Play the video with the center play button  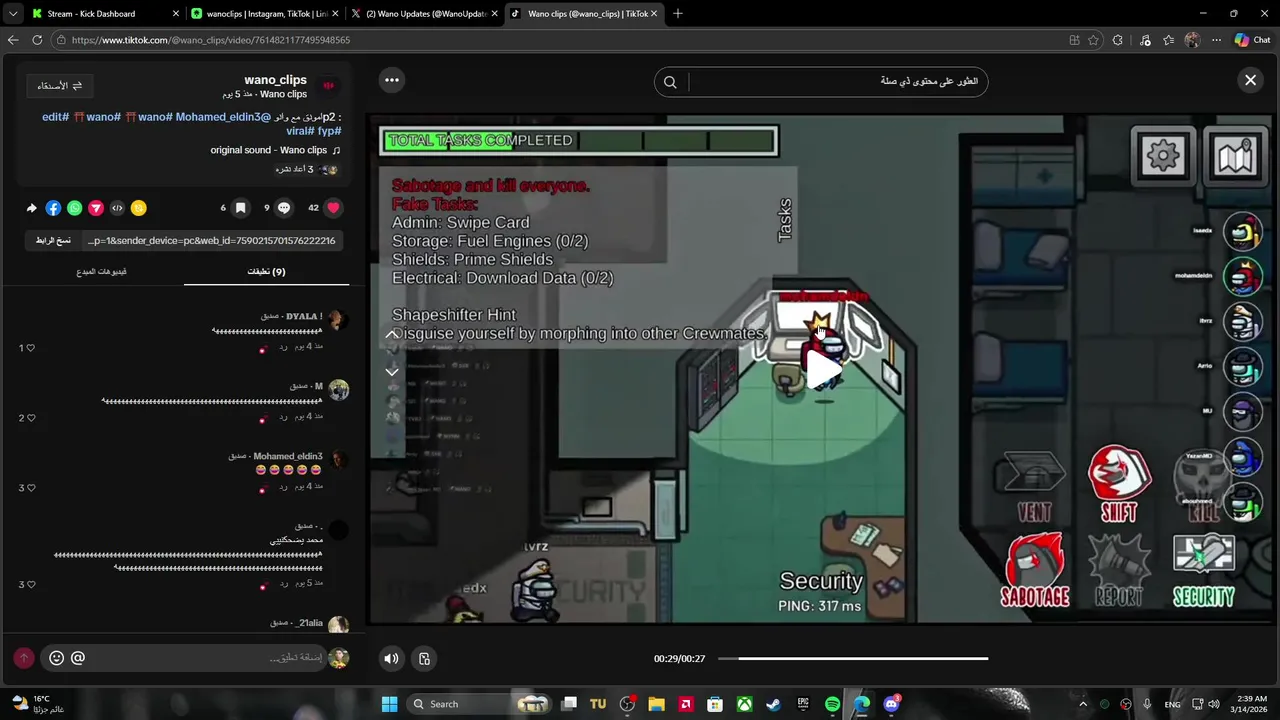click(x=824, y=370)
